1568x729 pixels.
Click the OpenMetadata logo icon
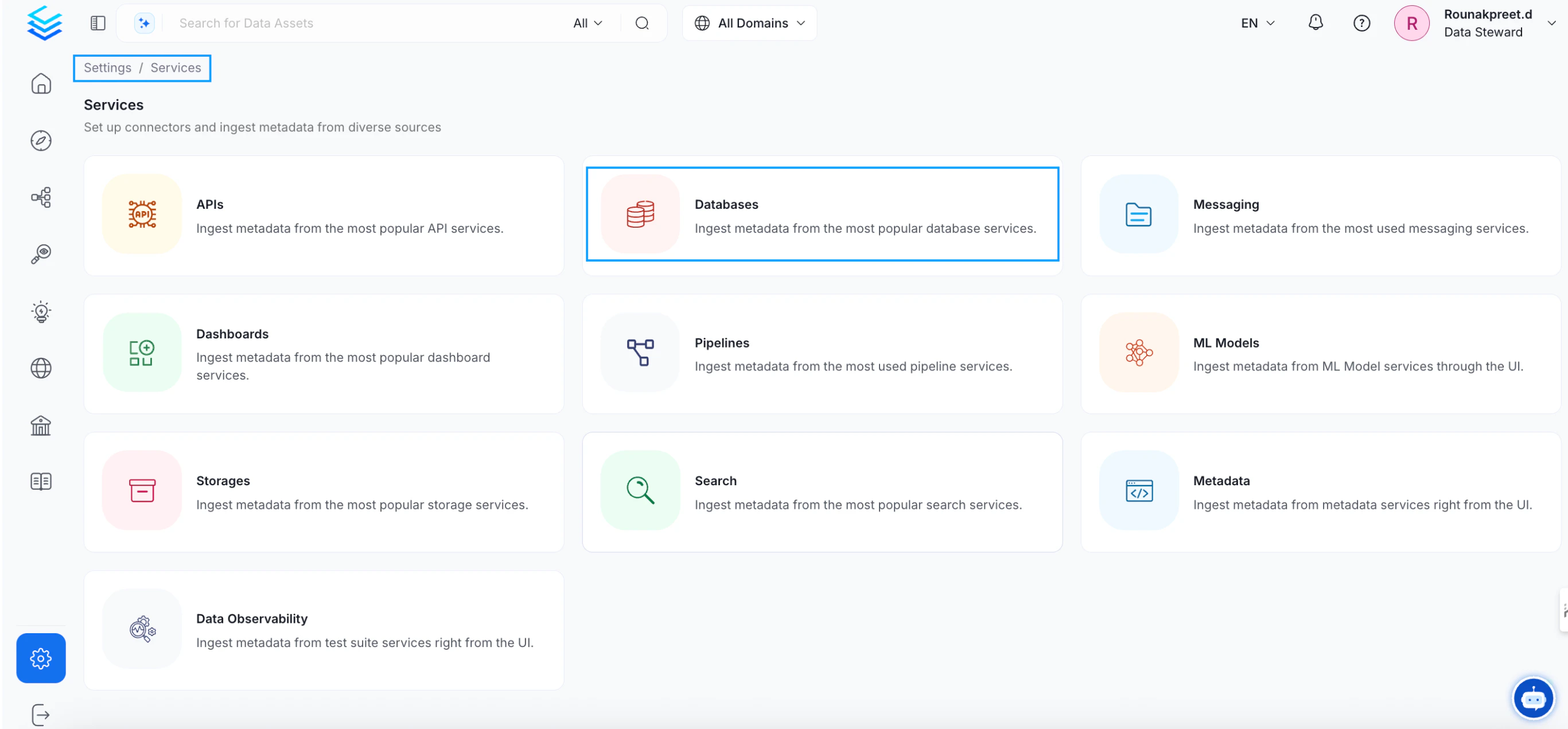(x=44, y=23)
